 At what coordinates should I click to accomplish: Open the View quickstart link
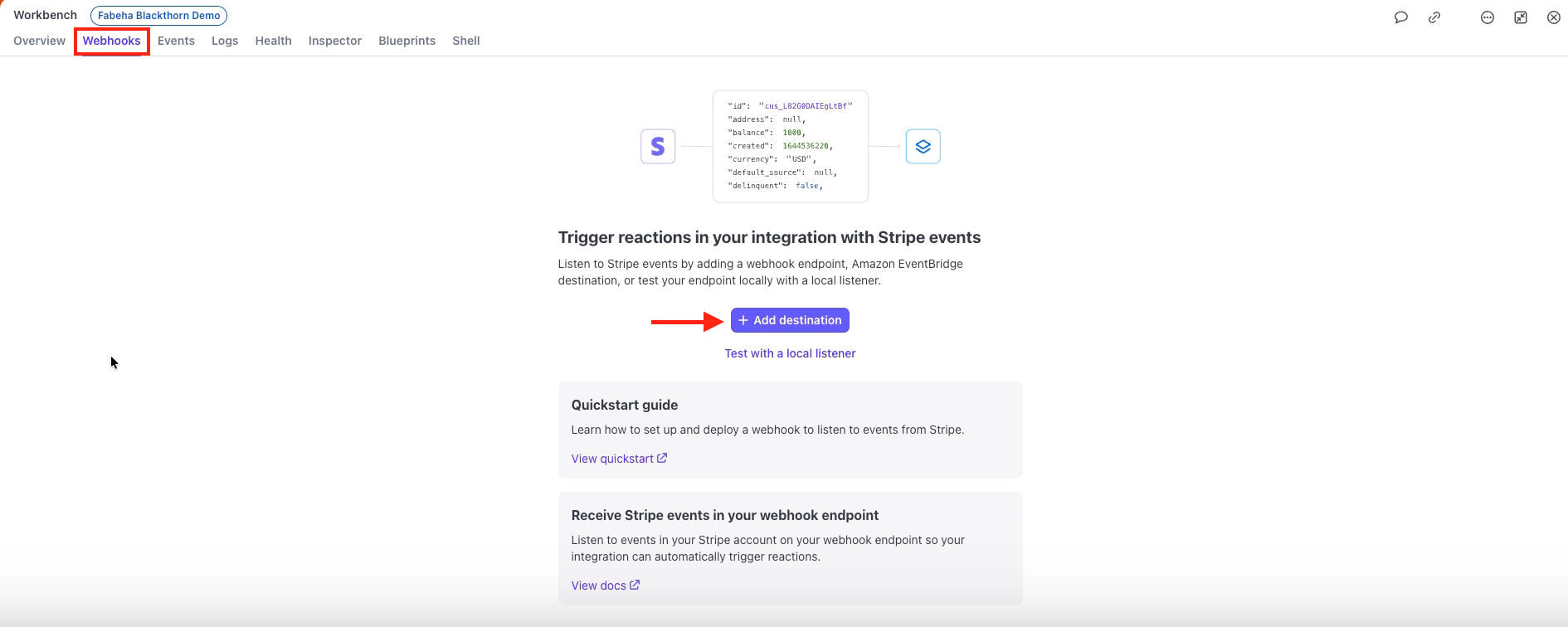(619, 459)
